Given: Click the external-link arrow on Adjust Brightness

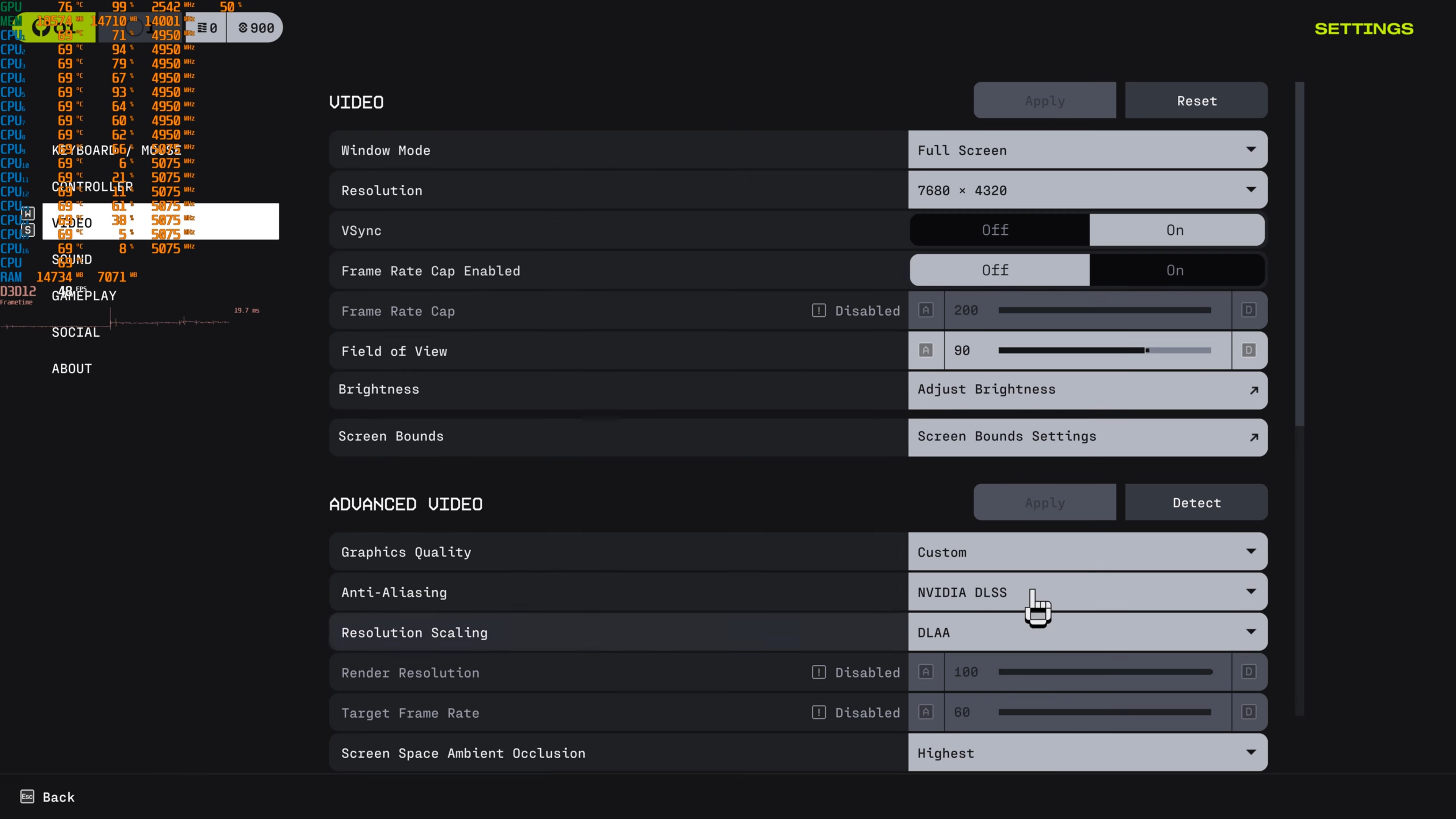Looking at the screenshot, I should (x=1254, y=390).
